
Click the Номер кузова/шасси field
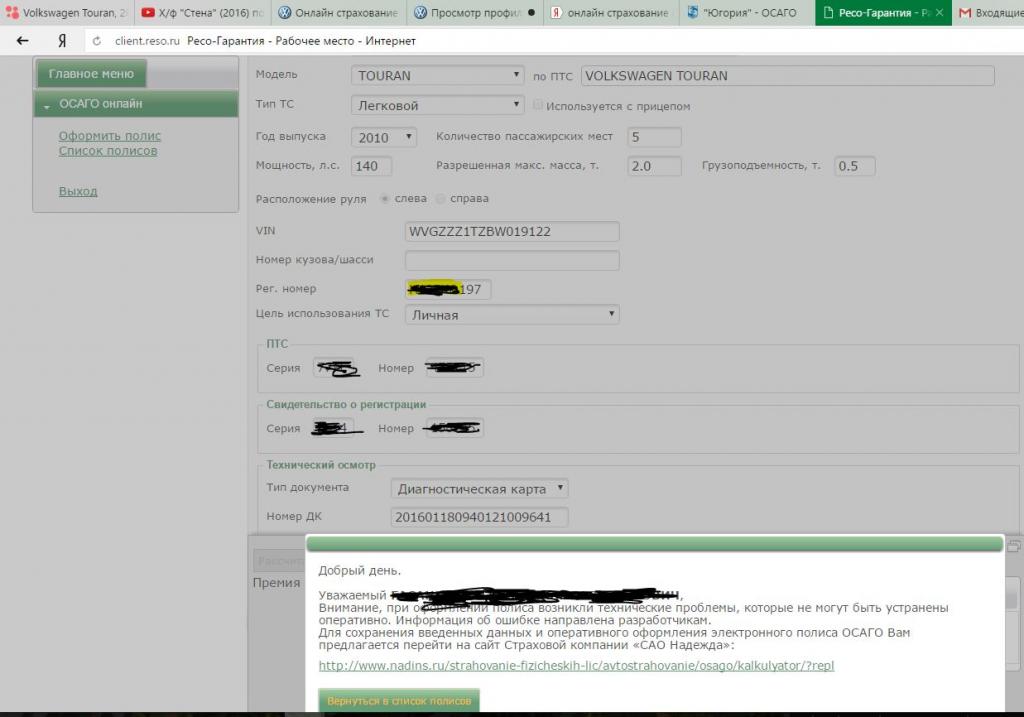[x=512, y=261]
